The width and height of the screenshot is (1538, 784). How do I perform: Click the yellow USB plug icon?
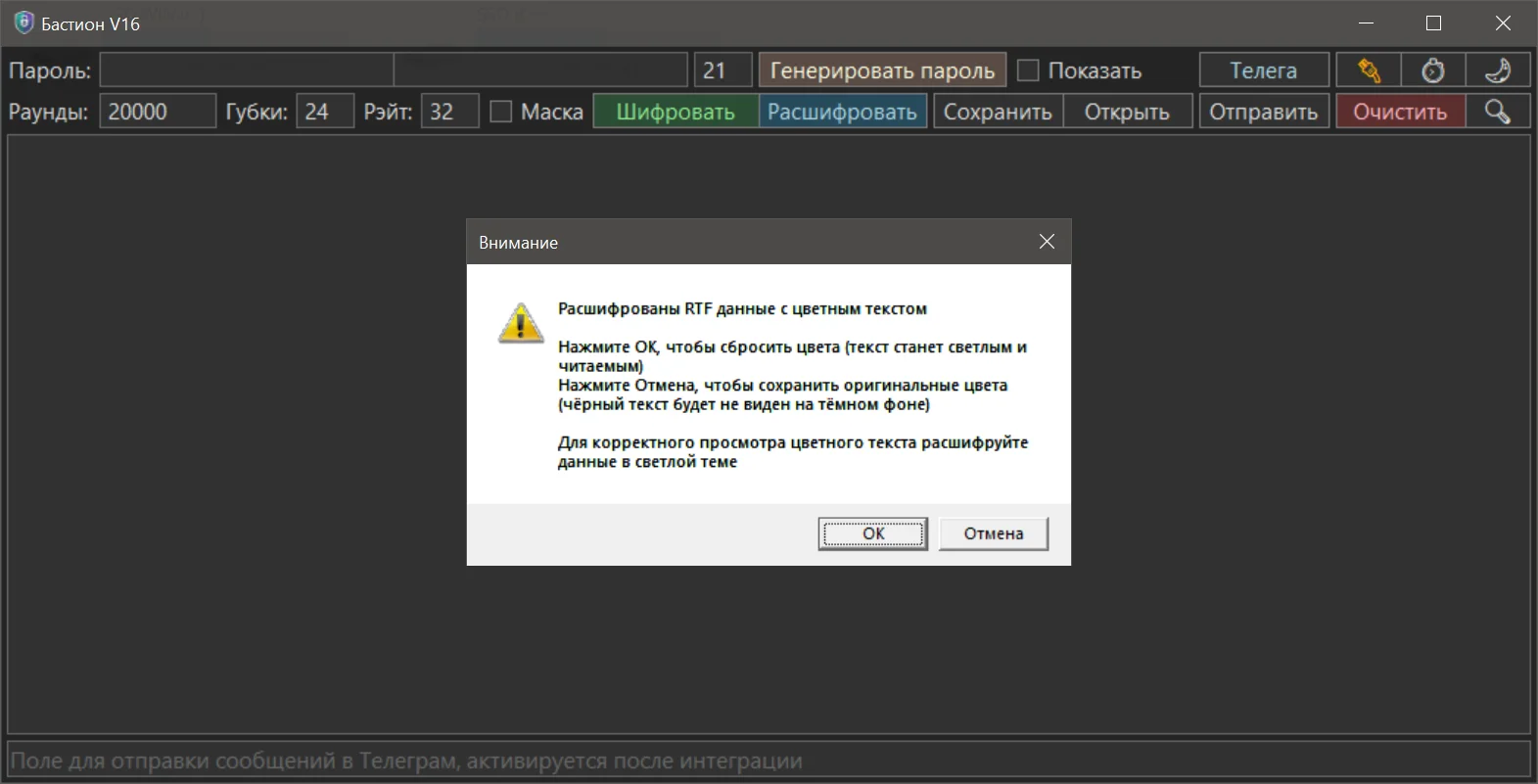pos(1368,70)
